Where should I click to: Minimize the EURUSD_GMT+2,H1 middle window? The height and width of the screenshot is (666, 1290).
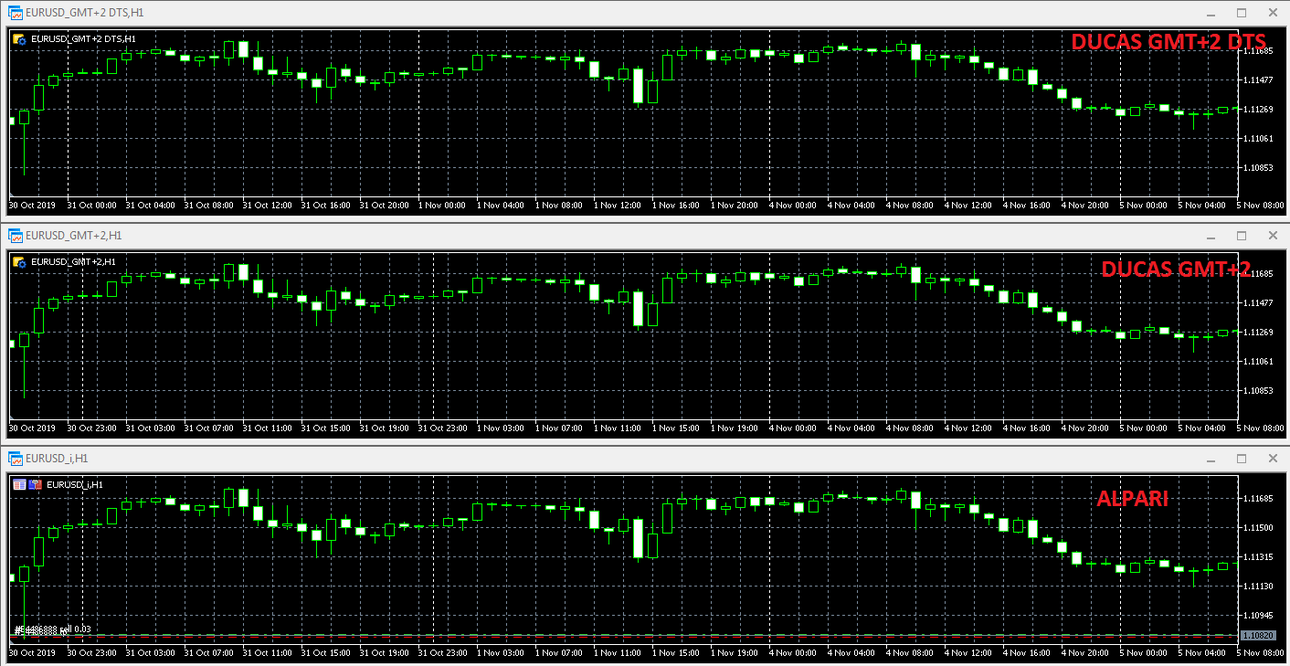1212,236
